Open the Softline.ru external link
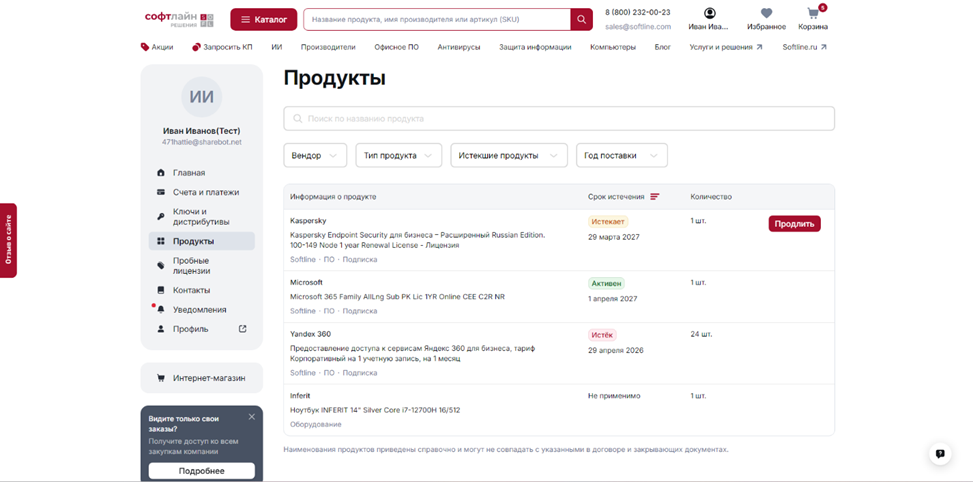 point(804,47)
